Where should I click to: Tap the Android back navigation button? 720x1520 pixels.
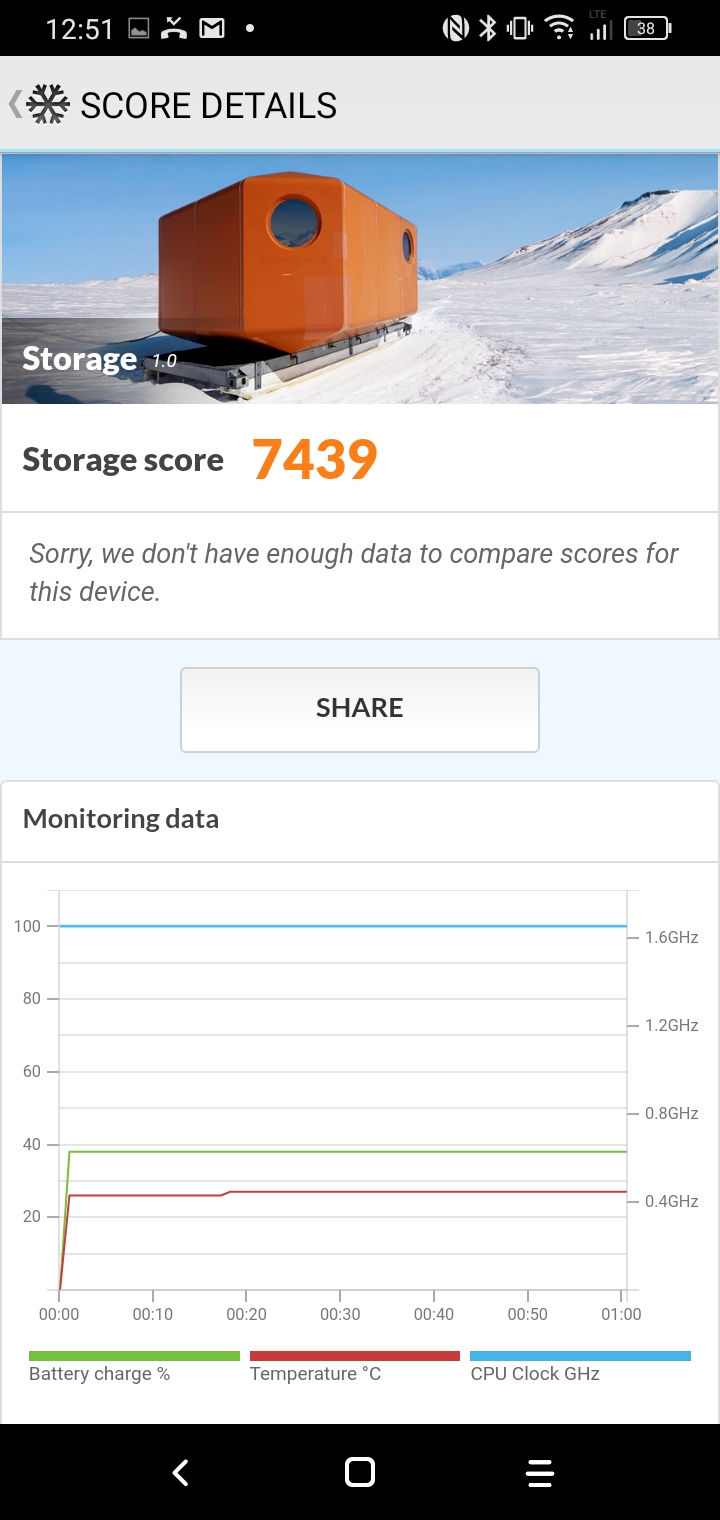[x=181, y=1472]
